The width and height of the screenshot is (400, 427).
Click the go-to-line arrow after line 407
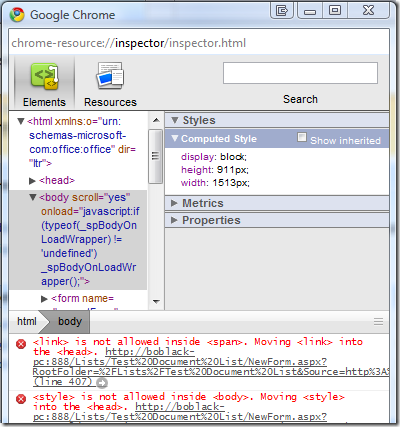102,383
